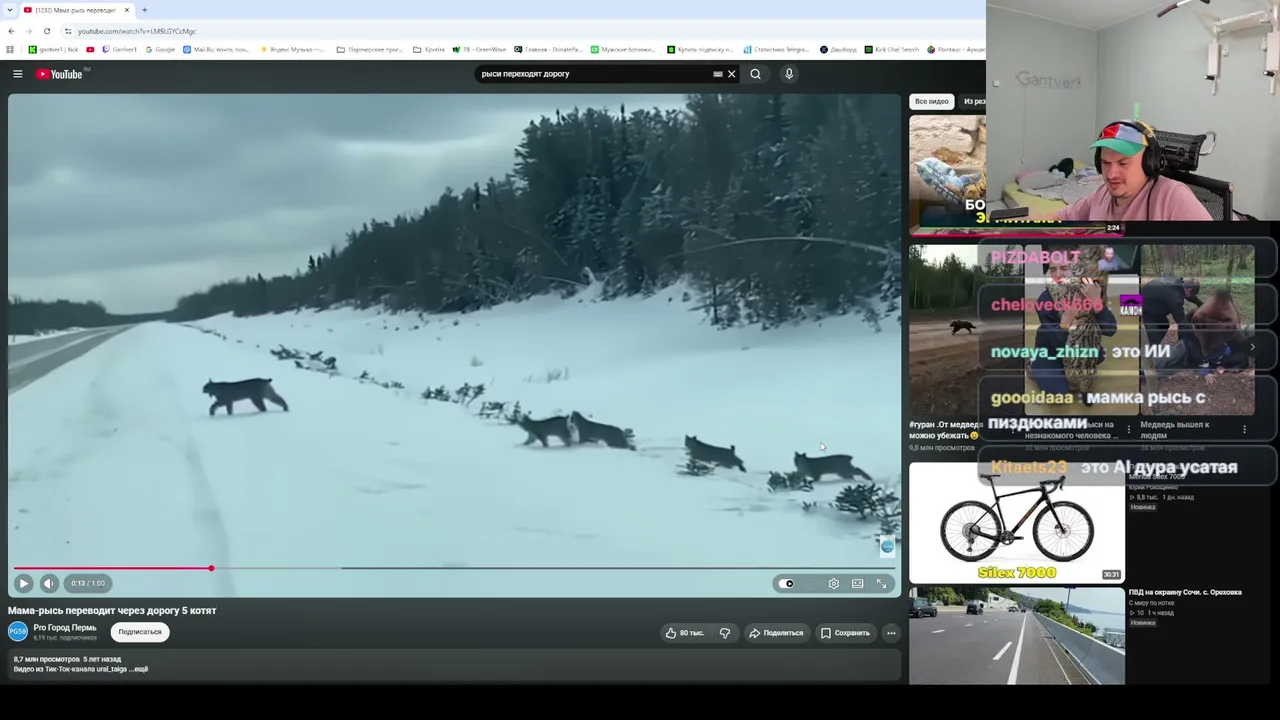The width and height of the screenshot is (1280, 720).
Task: Save the video with Сохранить
Action: pos(846,633)
